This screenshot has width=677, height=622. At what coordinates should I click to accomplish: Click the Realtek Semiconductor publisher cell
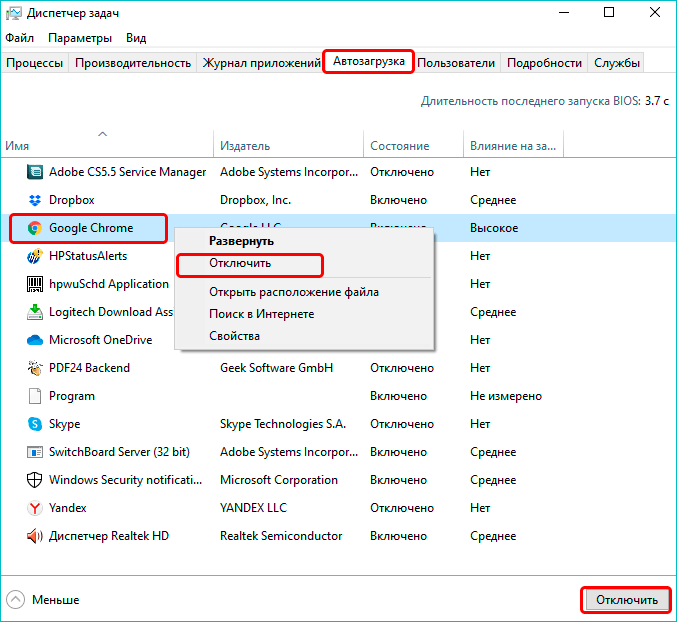pos(281,536)
